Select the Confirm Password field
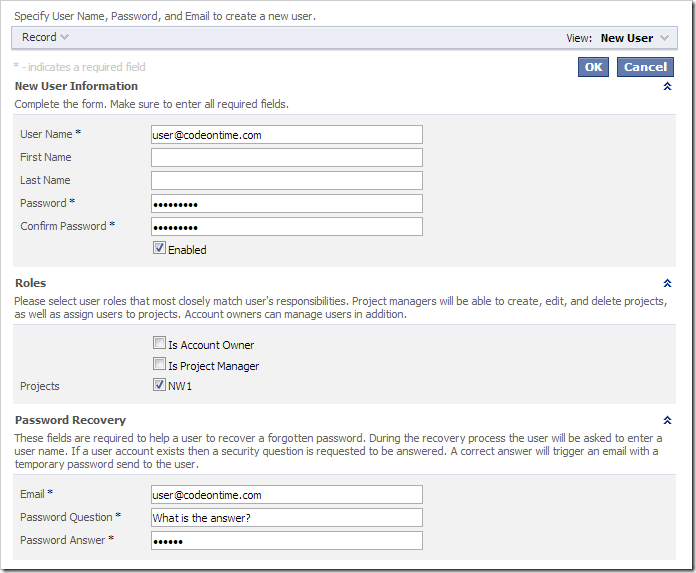696x573 pixels. (x=286, y=227)
